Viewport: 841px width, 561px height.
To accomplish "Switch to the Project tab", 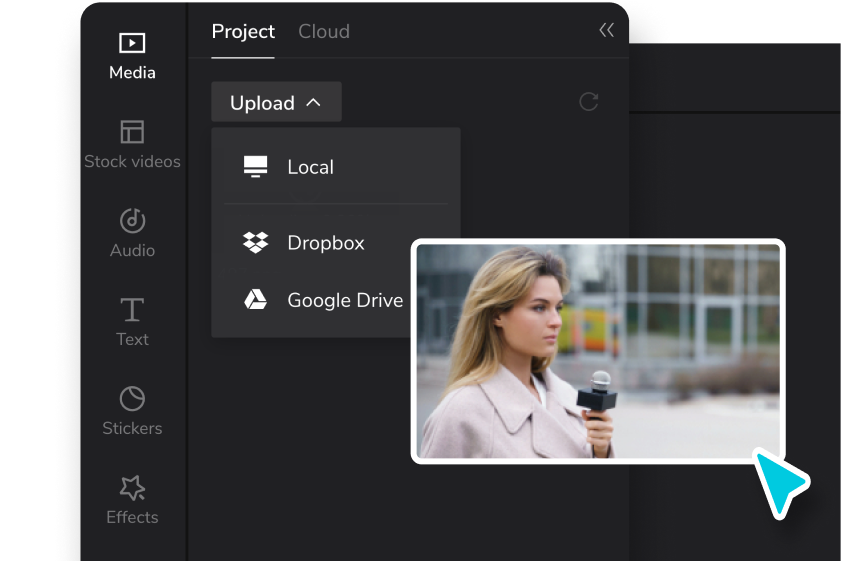I will point(243,32).
